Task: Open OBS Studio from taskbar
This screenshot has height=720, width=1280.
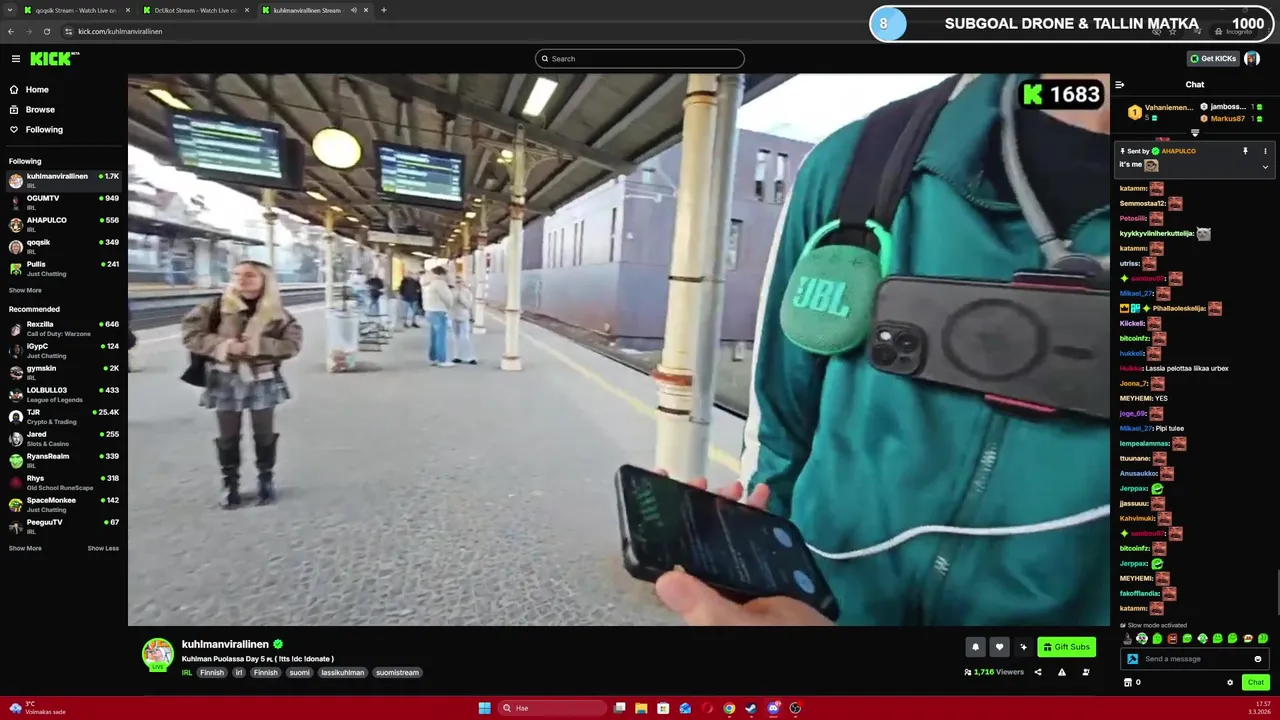Action: pyautogui.click(x=795, y=708)
